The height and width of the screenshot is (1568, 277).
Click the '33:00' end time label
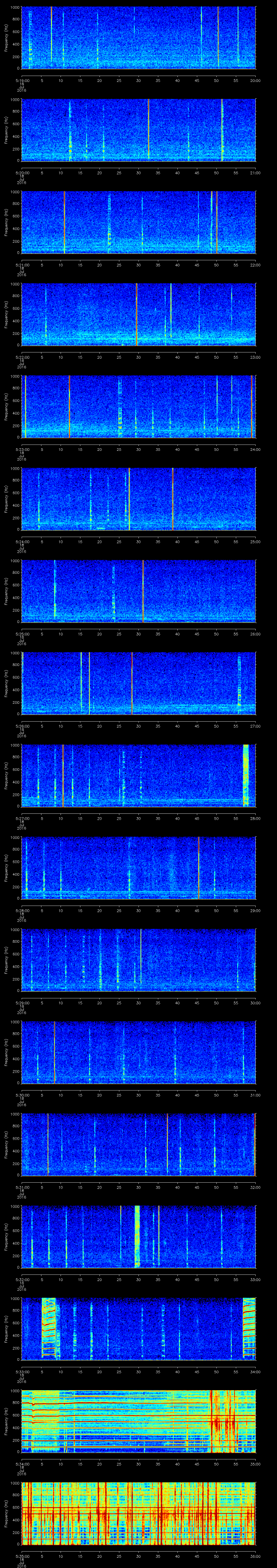click(255, 1279)
